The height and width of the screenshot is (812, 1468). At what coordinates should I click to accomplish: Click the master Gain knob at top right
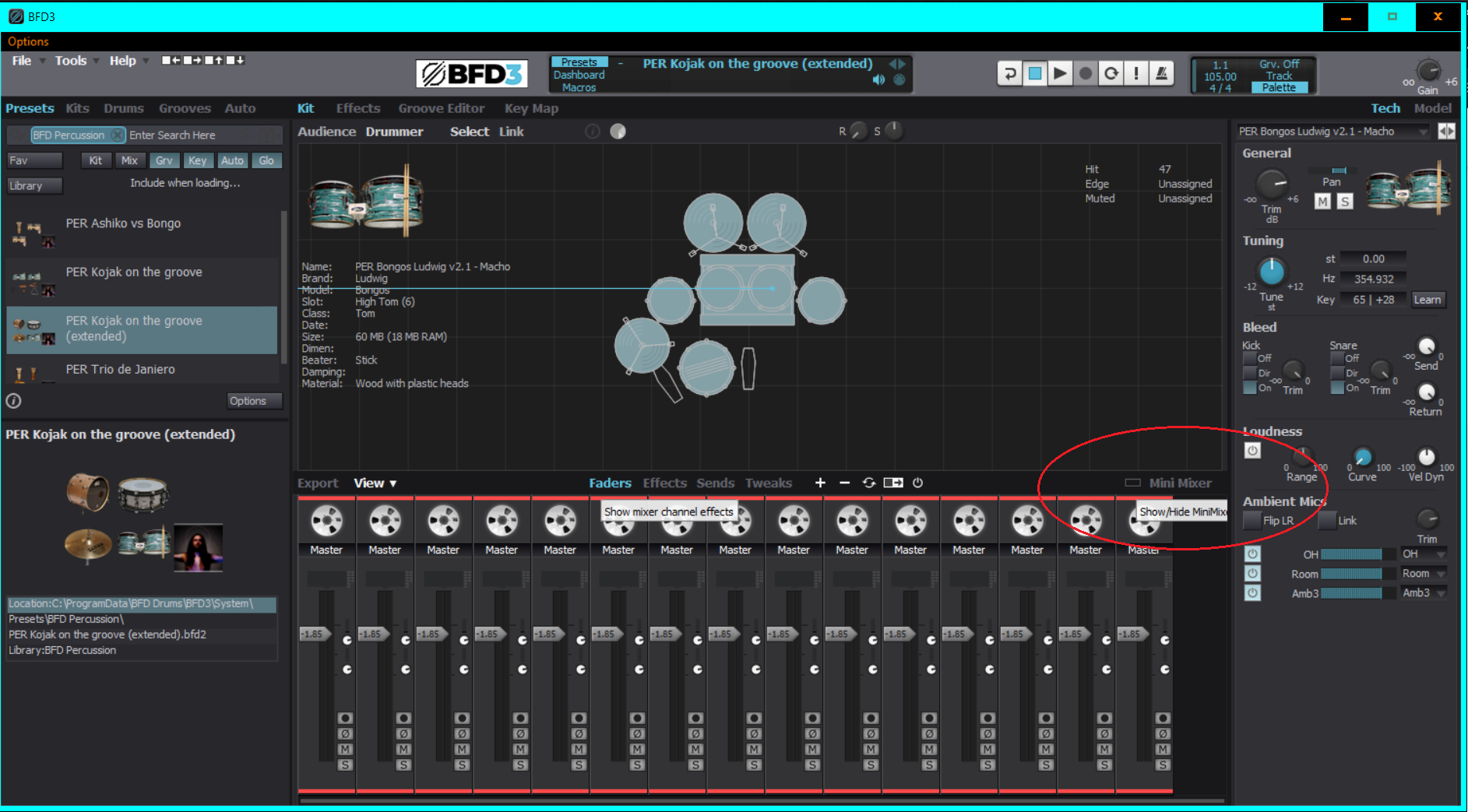1428,71
